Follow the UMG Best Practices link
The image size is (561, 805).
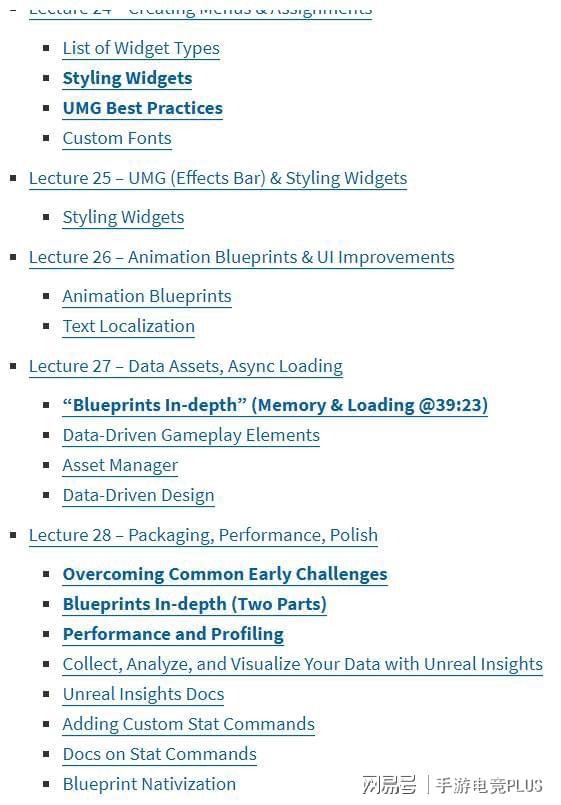[x=143, y=108]
